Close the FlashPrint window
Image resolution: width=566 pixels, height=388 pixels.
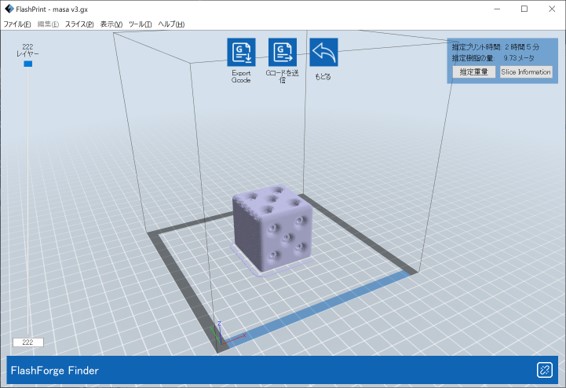[x=552, y=9]
